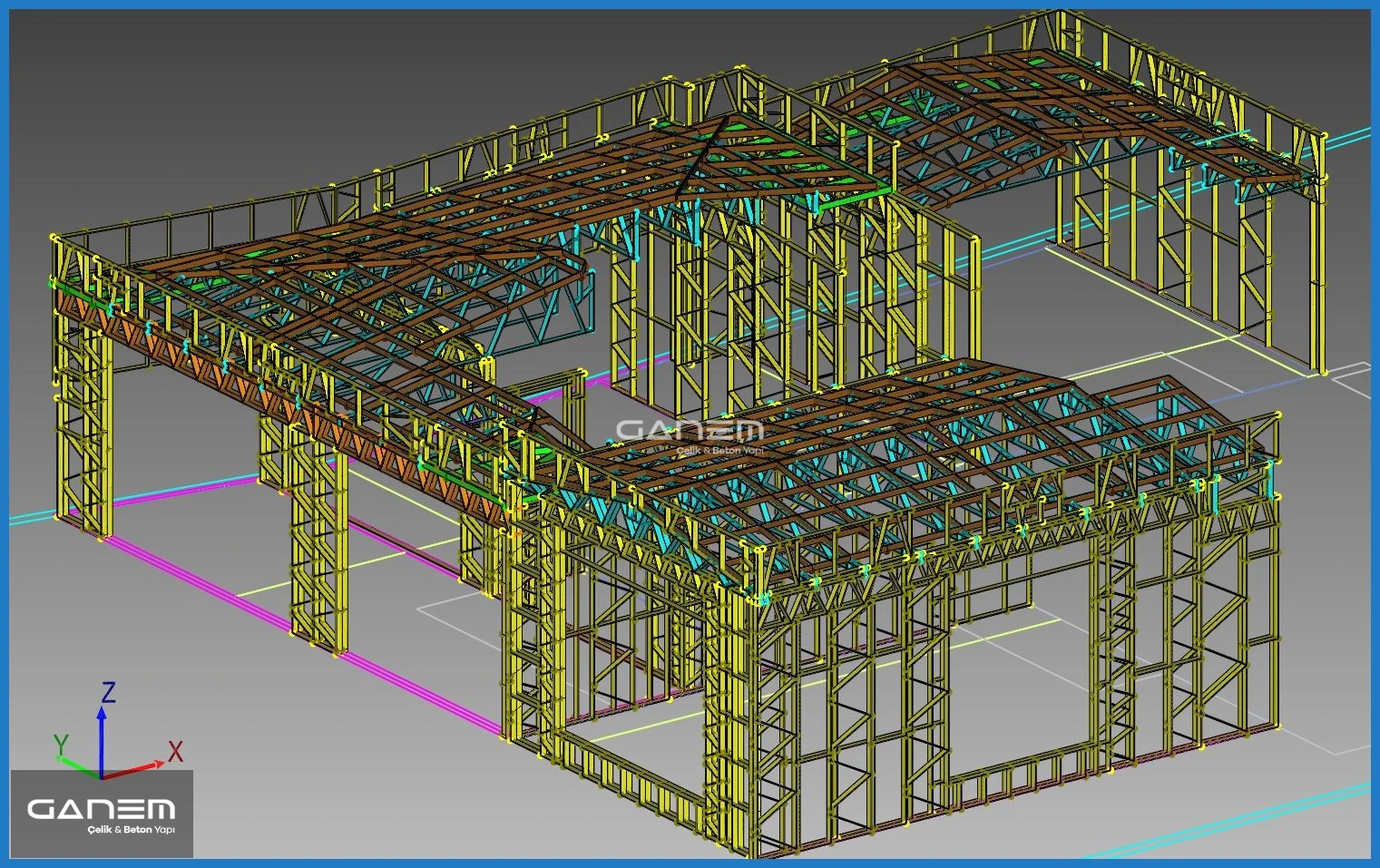Click "Çelik & Beton Yapı" text under bottom-left logo

click(x=131, y=830)
